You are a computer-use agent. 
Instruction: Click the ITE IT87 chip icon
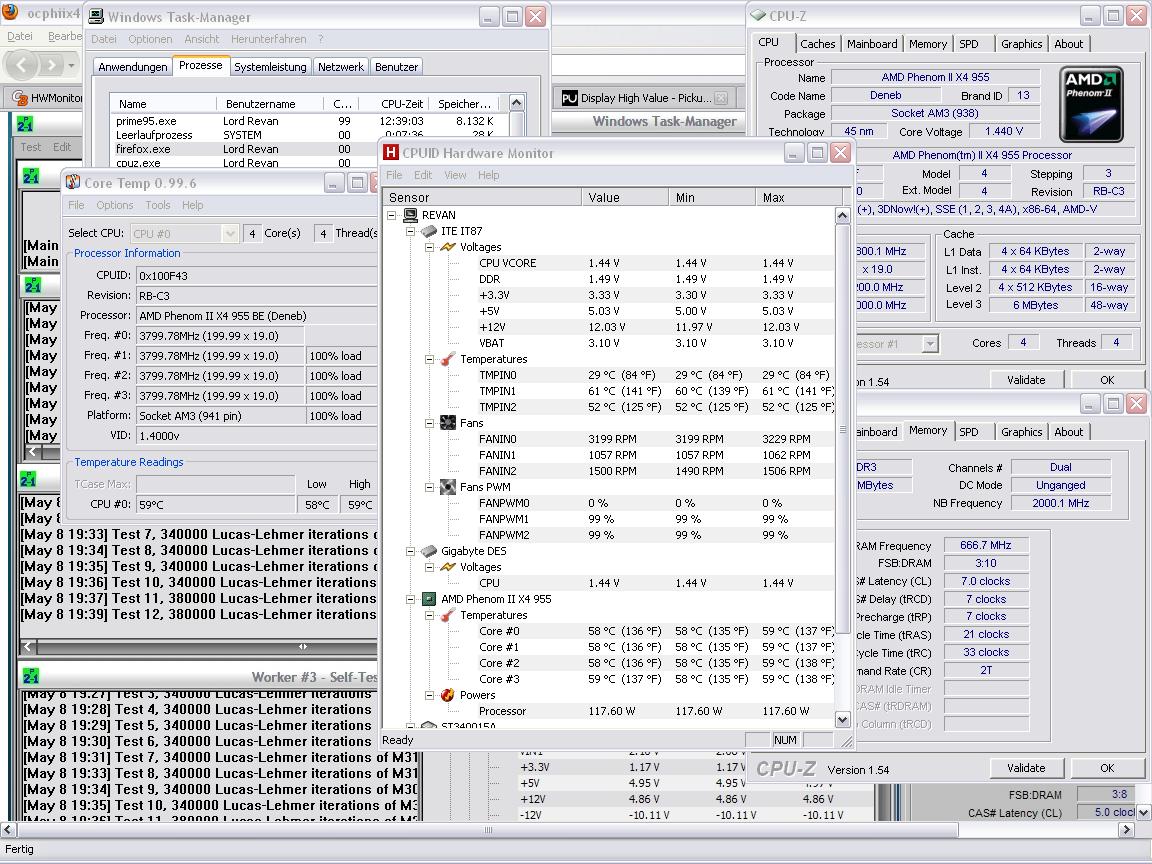(429, 231)
